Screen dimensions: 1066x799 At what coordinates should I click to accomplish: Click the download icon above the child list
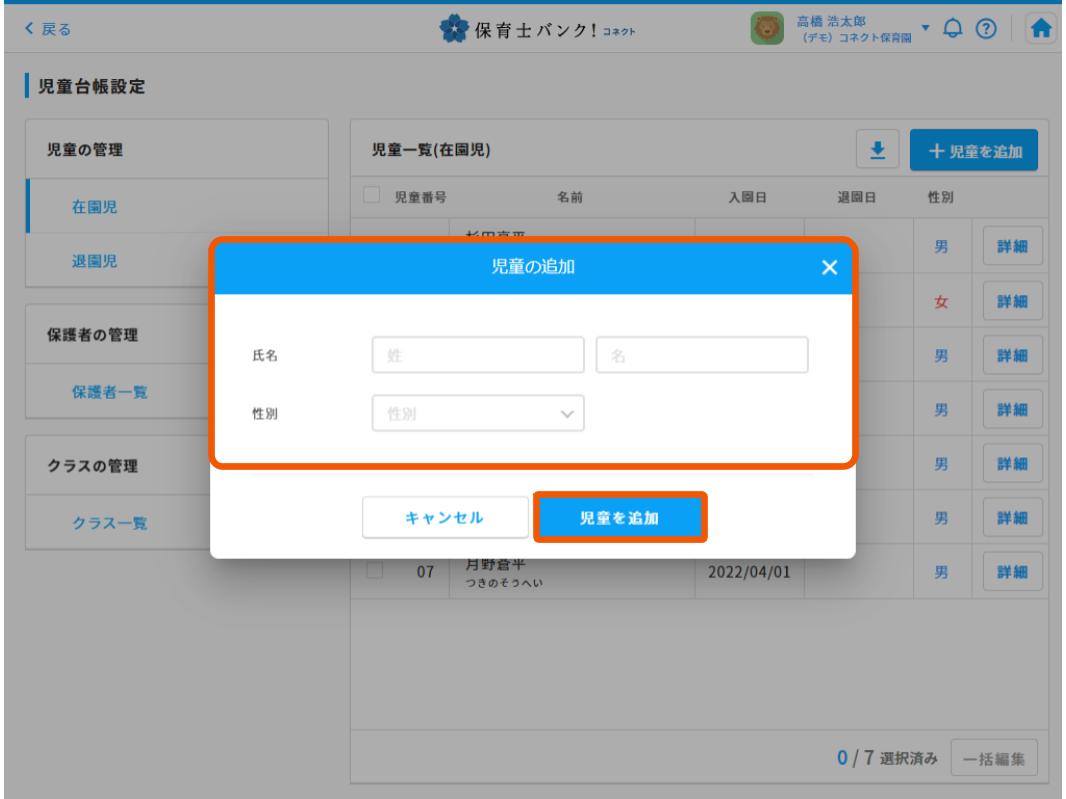pyautogui.click(x=879, y=150)
